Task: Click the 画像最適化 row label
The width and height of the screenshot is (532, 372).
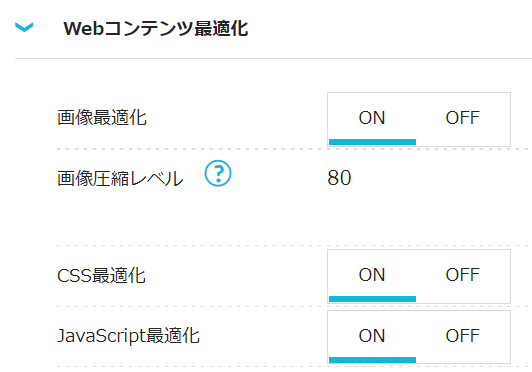Action: pos(102,118)
